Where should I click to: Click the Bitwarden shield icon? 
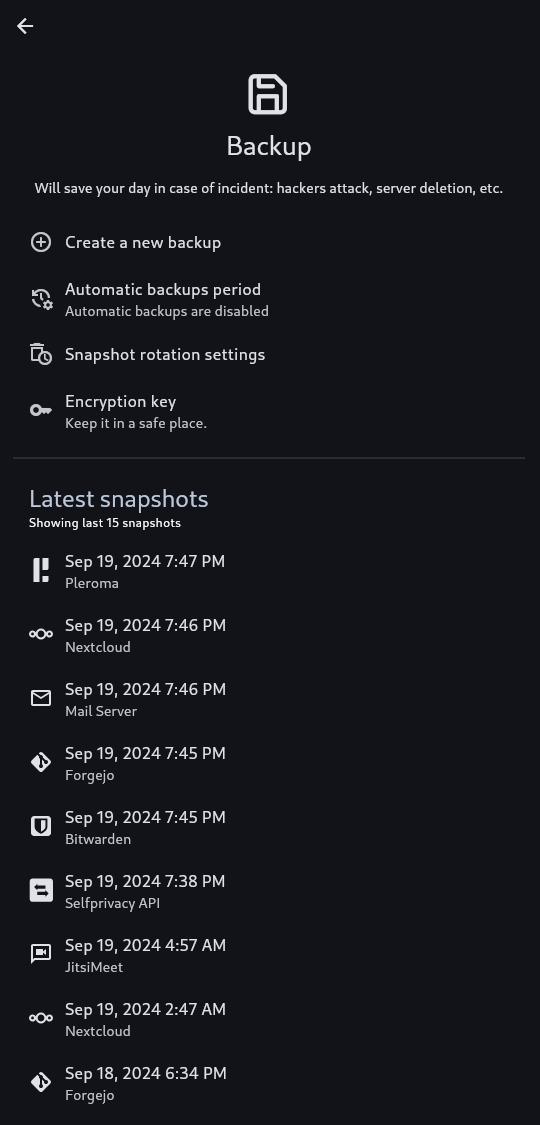[x=41, y=827]
